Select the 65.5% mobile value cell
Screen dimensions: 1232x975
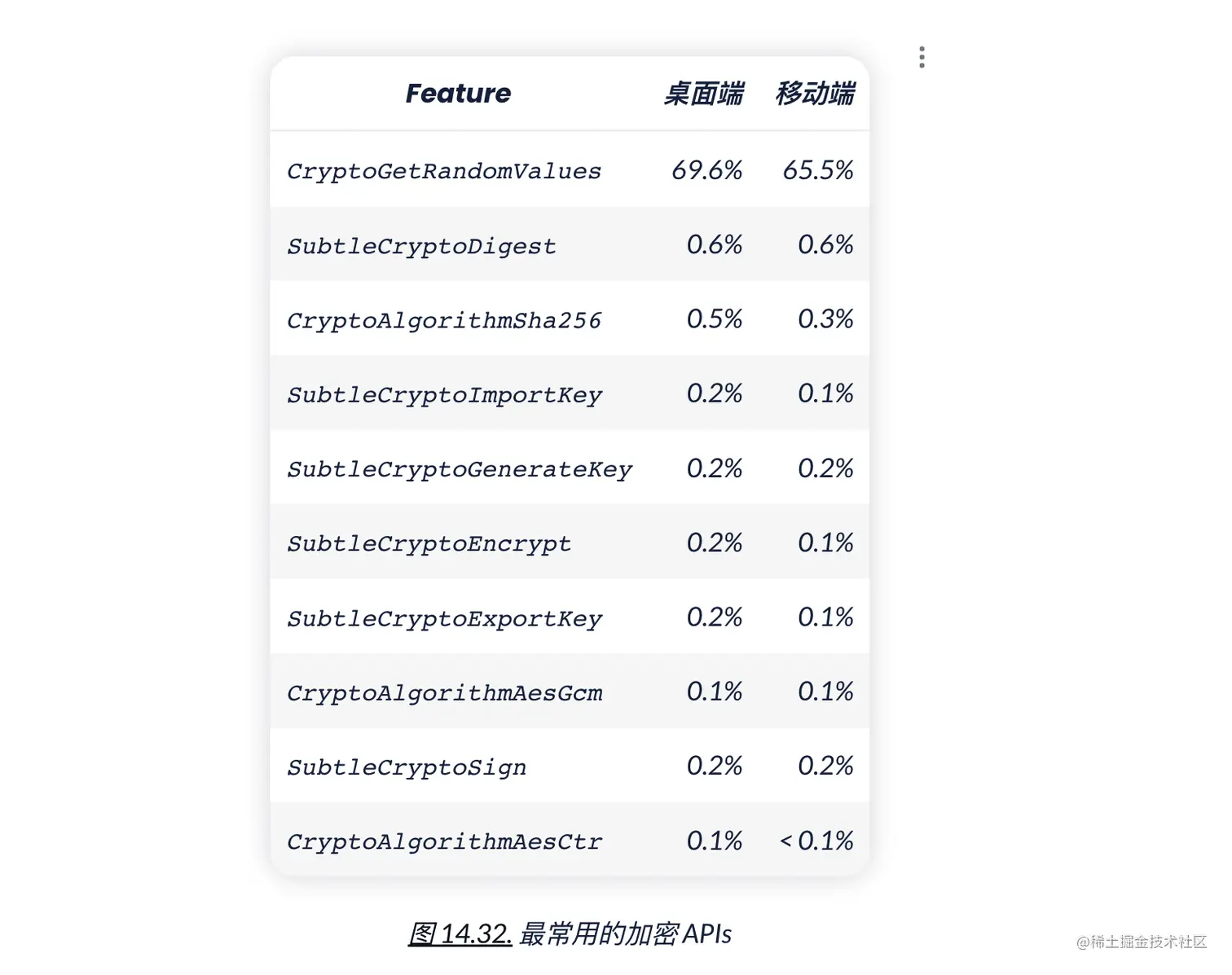818,170
